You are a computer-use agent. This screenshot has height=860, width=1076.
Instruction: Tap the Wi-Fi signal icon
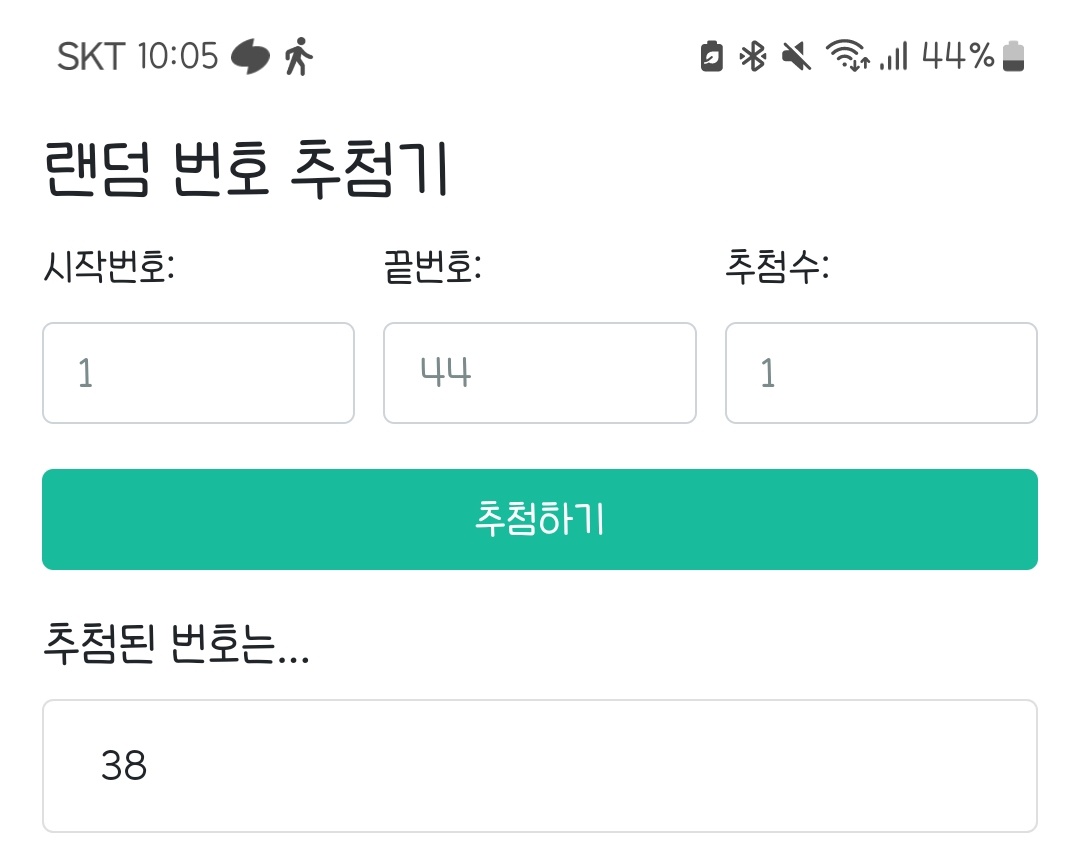coord(847,57)
